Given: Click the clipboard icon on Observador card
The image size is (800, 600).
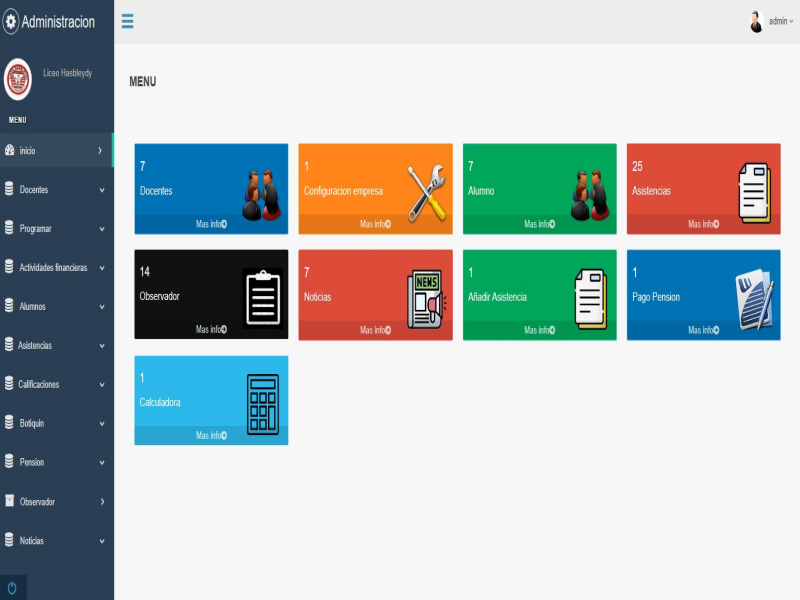Looking at the screenshot, I should coord(265,297).
